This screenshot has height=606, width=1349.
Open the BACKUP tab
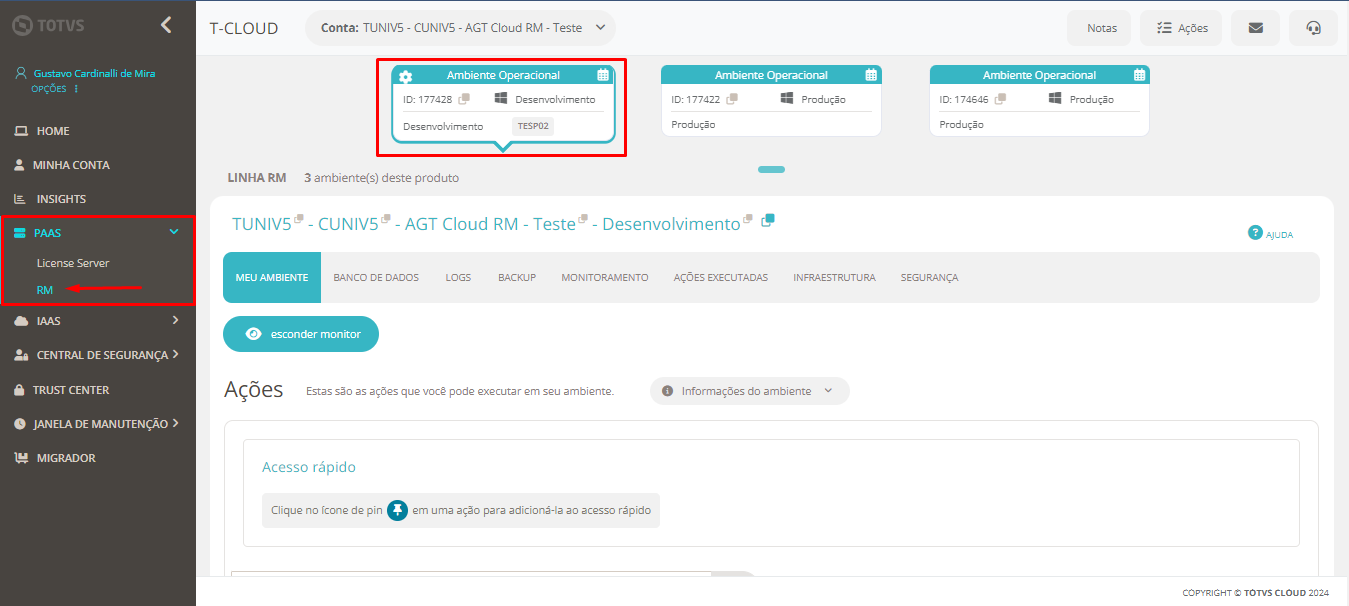coord(517,278)
